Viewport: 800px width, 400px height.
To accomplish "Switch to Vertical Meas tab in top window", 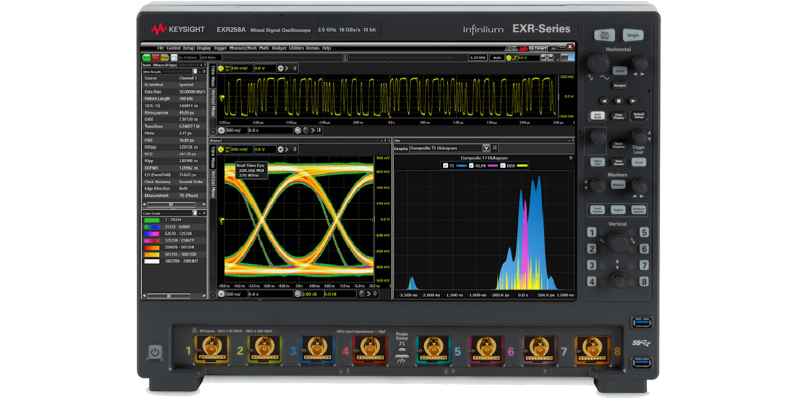I will (x=213, y=104).
